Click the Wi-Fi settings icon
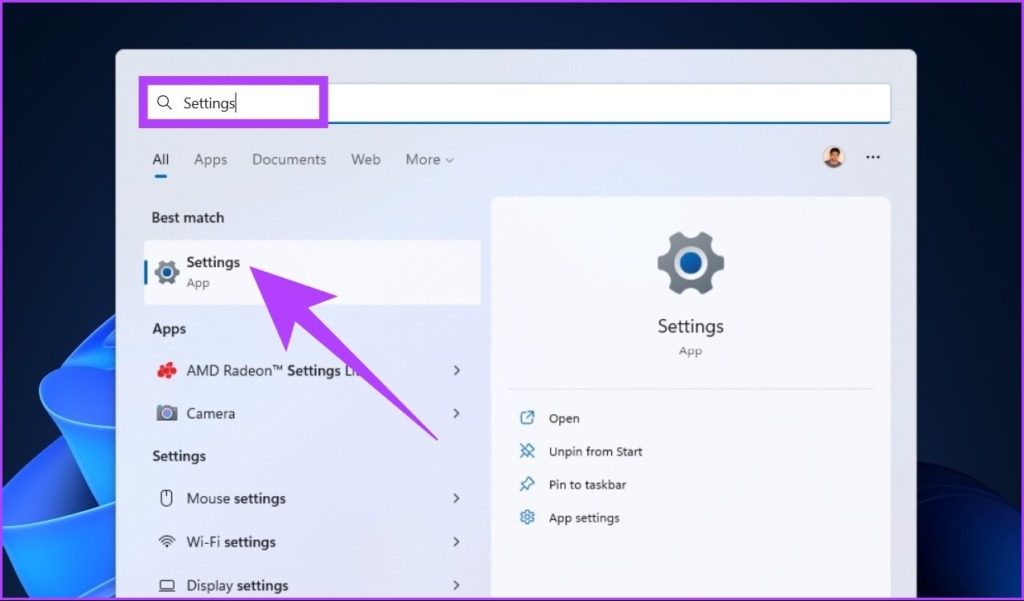The image size is (1024, 601). 167,542
